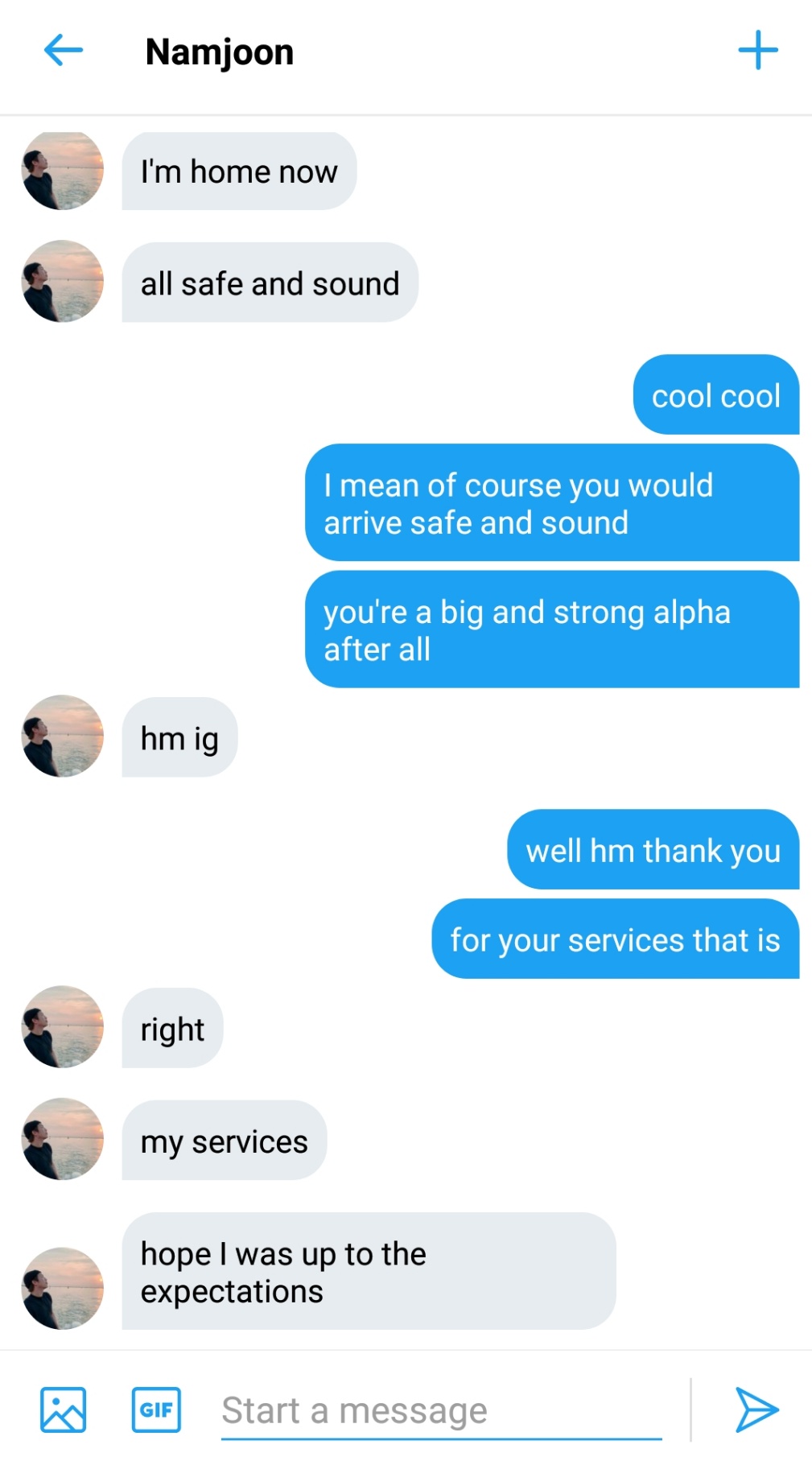Tap avatar beside "my services" message
812x1465 pixels.
click(x=63, y=1139)
